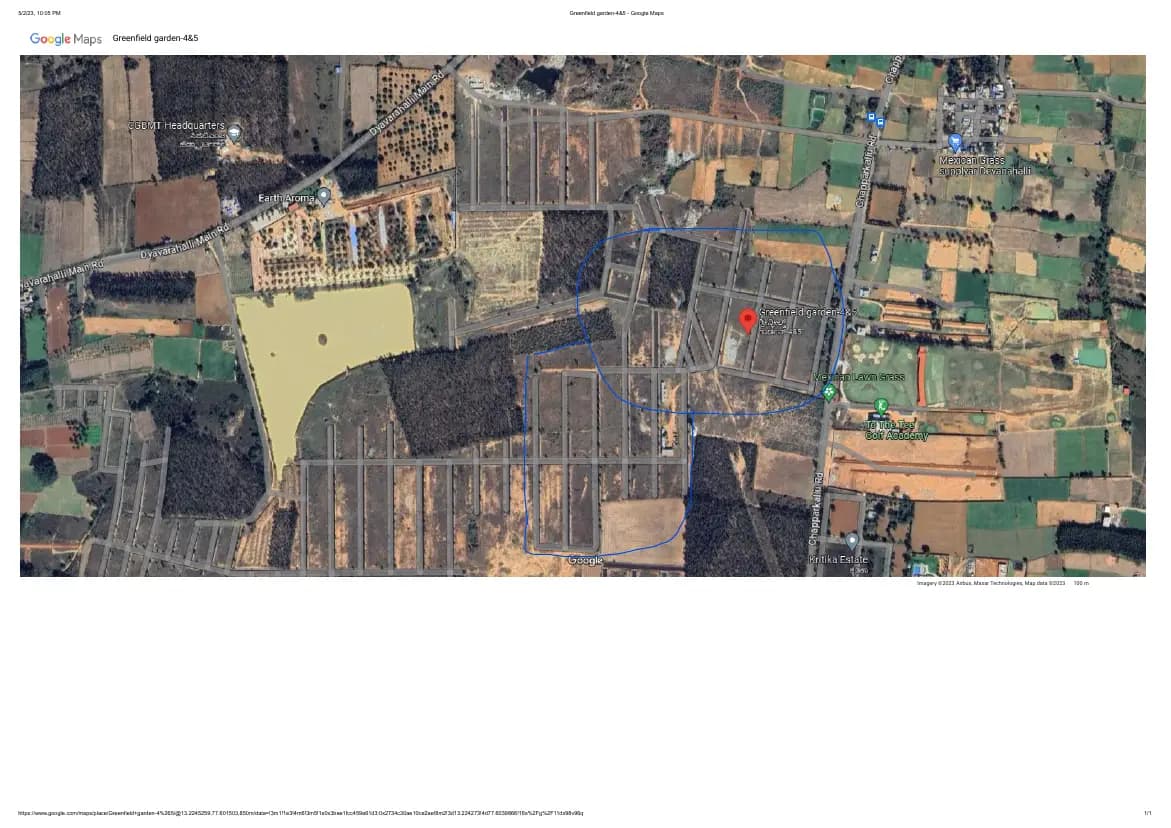This screenshot has width=1171, height=828.
Task: Click the 'Te The Tee Golf Academy' label
Action: (x=896, y=430)
